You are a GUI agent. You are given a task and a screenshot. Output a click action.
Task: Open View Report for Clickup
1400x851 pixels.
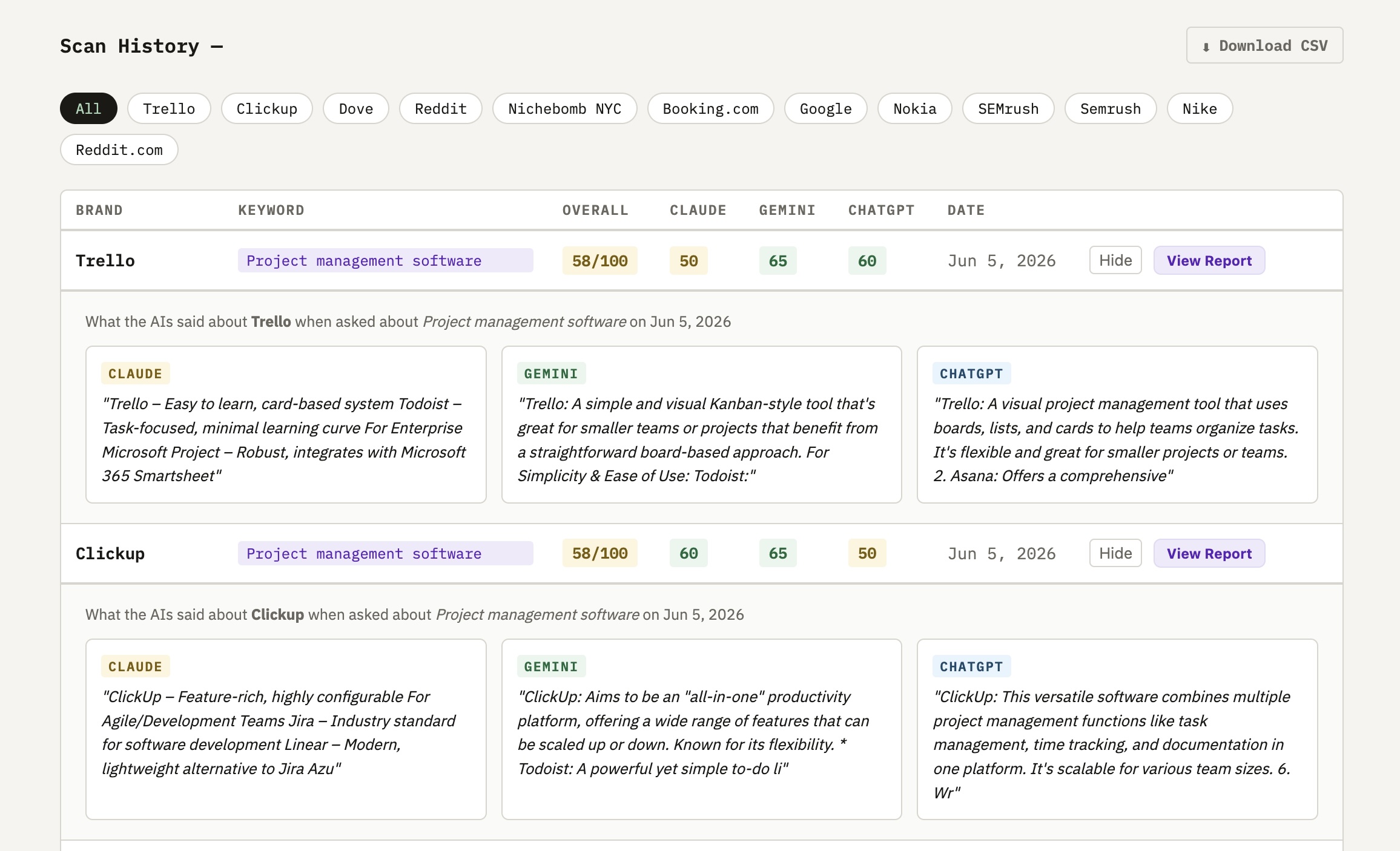click(1209, 554)
